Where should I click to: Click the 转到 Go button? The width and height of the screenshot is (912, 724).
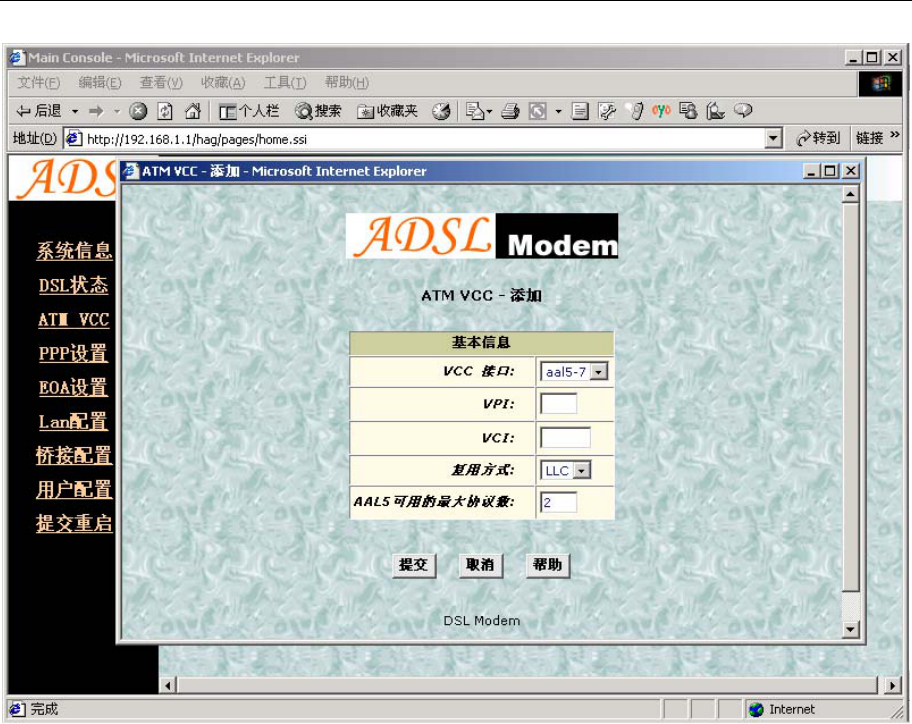[818, 138]
